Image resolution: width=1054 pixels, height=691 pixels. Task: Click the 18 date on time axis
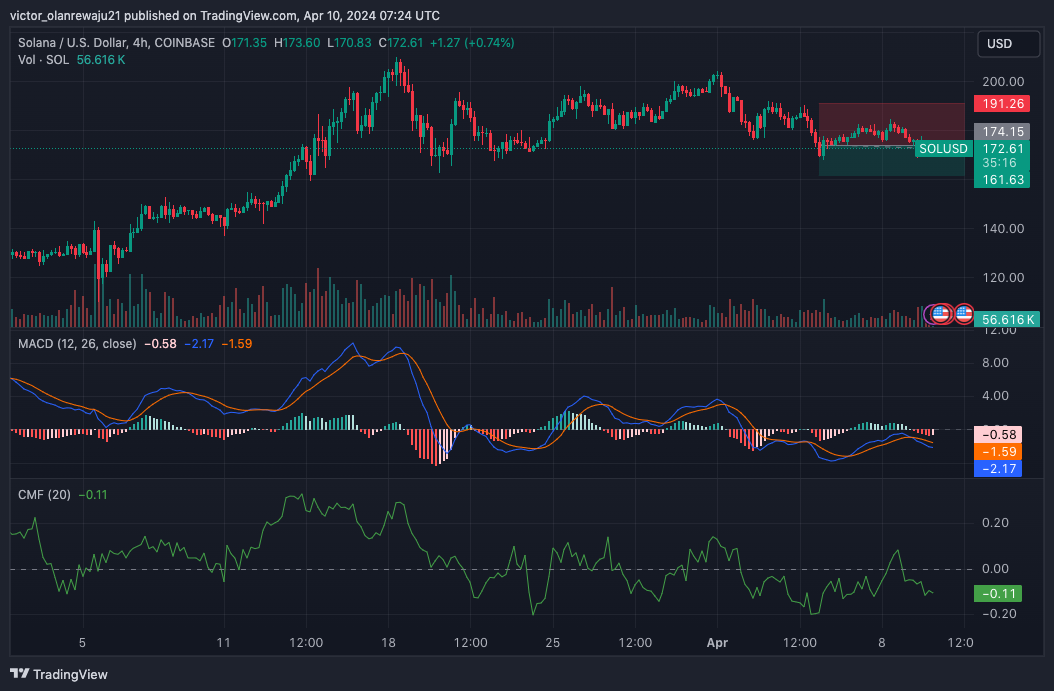pos(388,643)
